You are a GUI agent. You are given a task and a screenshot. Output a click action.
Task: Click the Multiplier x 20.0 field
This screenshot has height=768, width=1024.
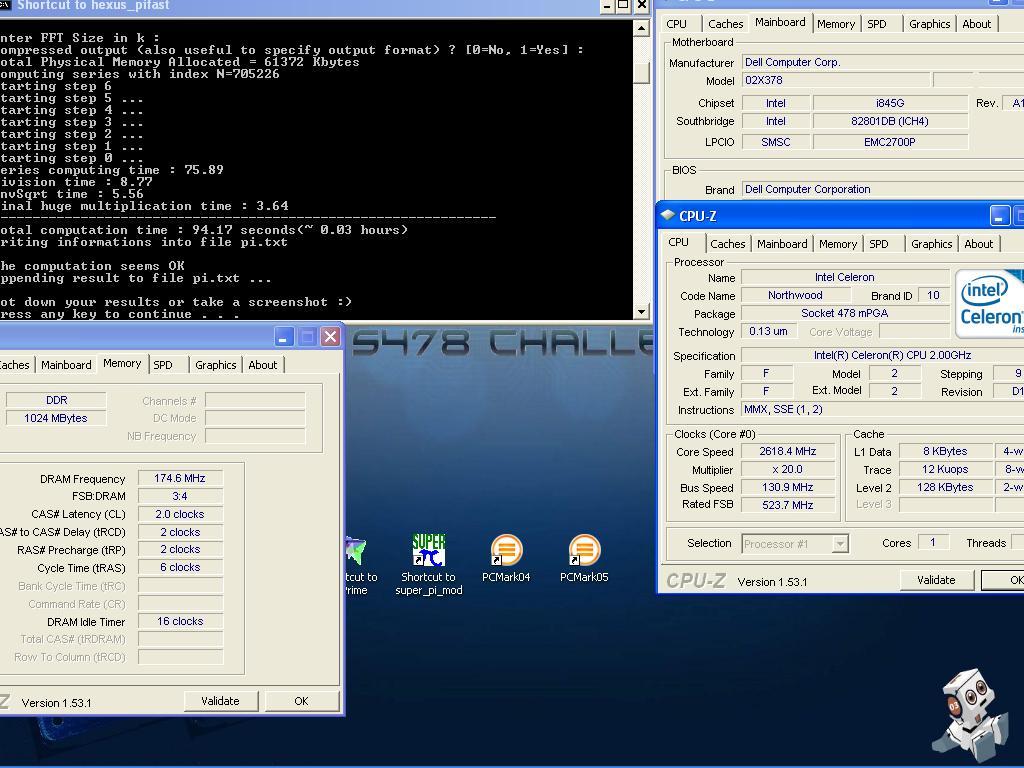pyautogui.click(x=788, y=470)
